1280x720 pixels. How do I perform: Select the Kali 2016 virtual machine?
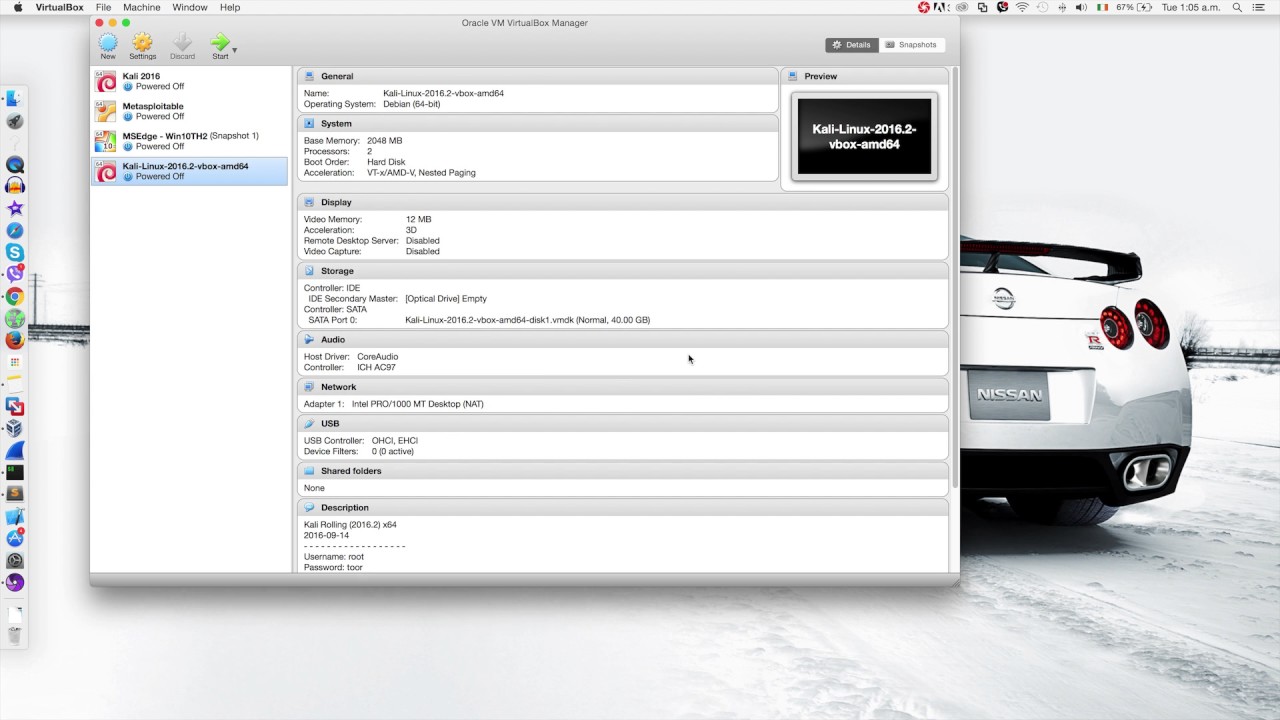click(190, 81)
